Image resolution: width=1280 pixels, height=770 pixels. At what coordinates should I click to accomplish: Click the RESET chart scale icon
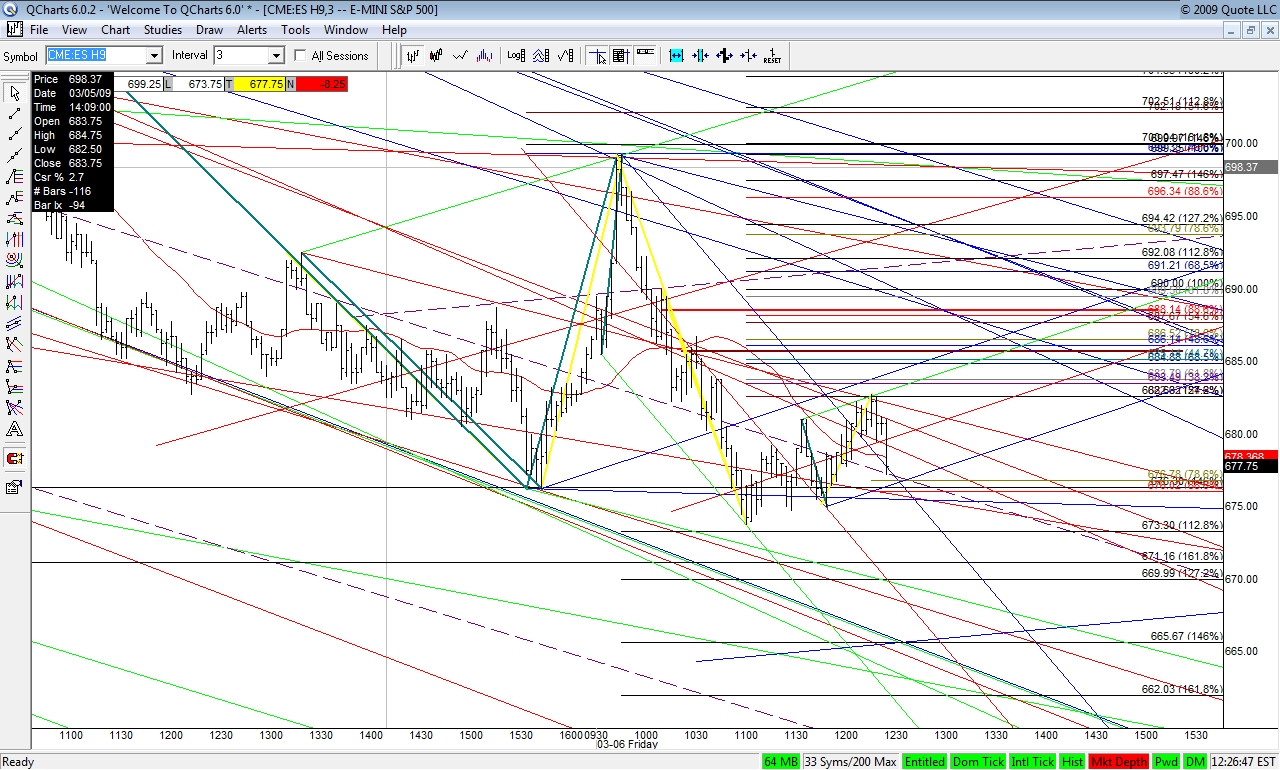[772, 56]
